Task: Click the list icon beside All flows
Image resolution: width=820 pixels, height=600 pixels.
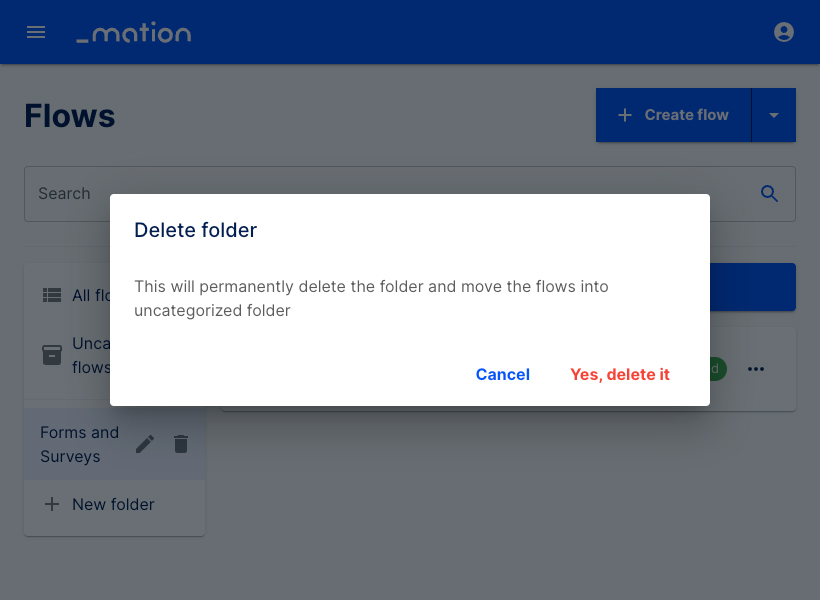Action: [51, 294]
